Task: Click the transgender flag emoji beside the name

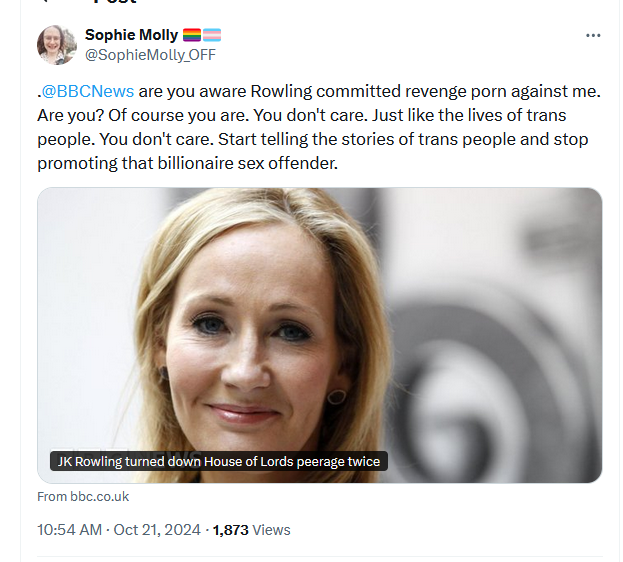Action: [212, 36]
